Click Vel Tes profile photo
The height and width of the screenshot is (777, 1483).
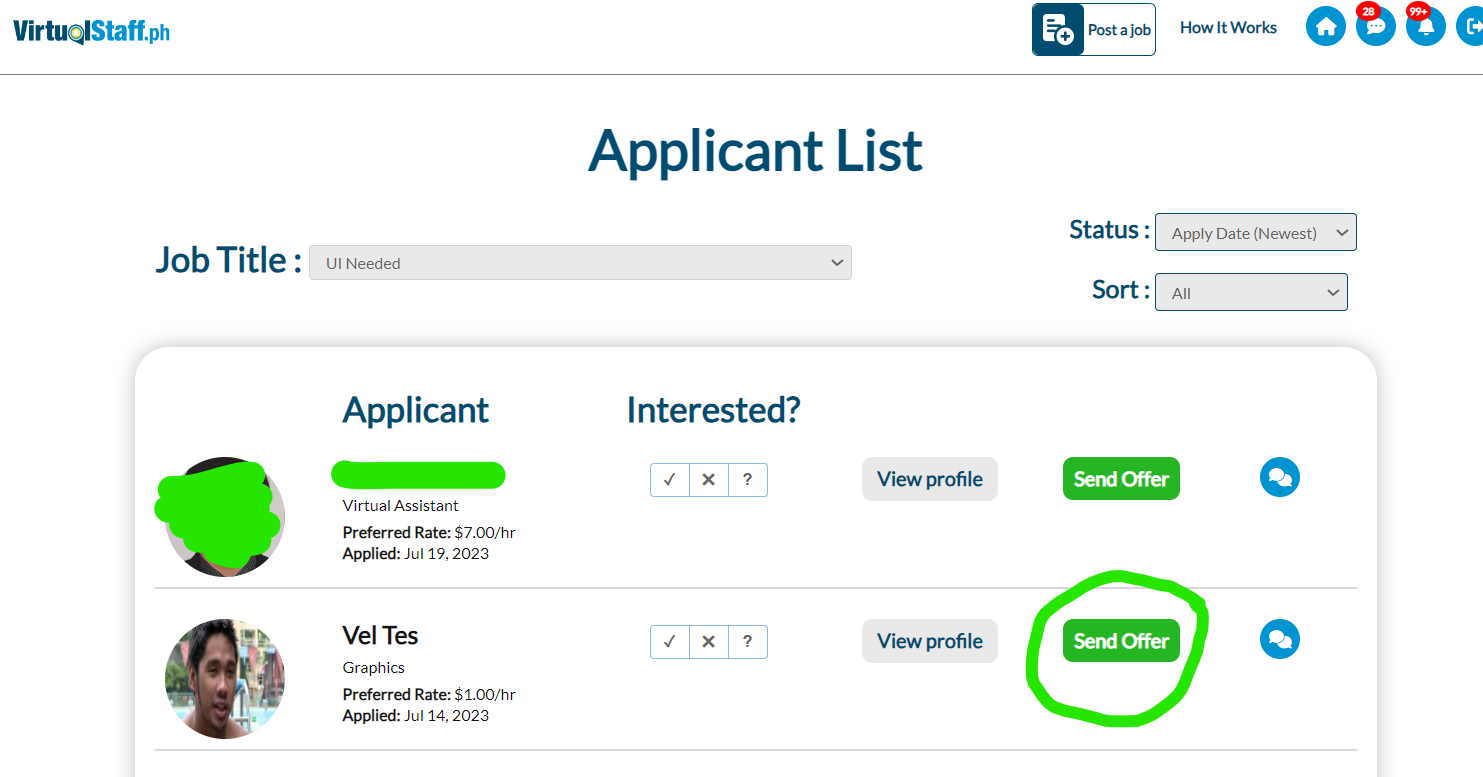tap(225, 679)
